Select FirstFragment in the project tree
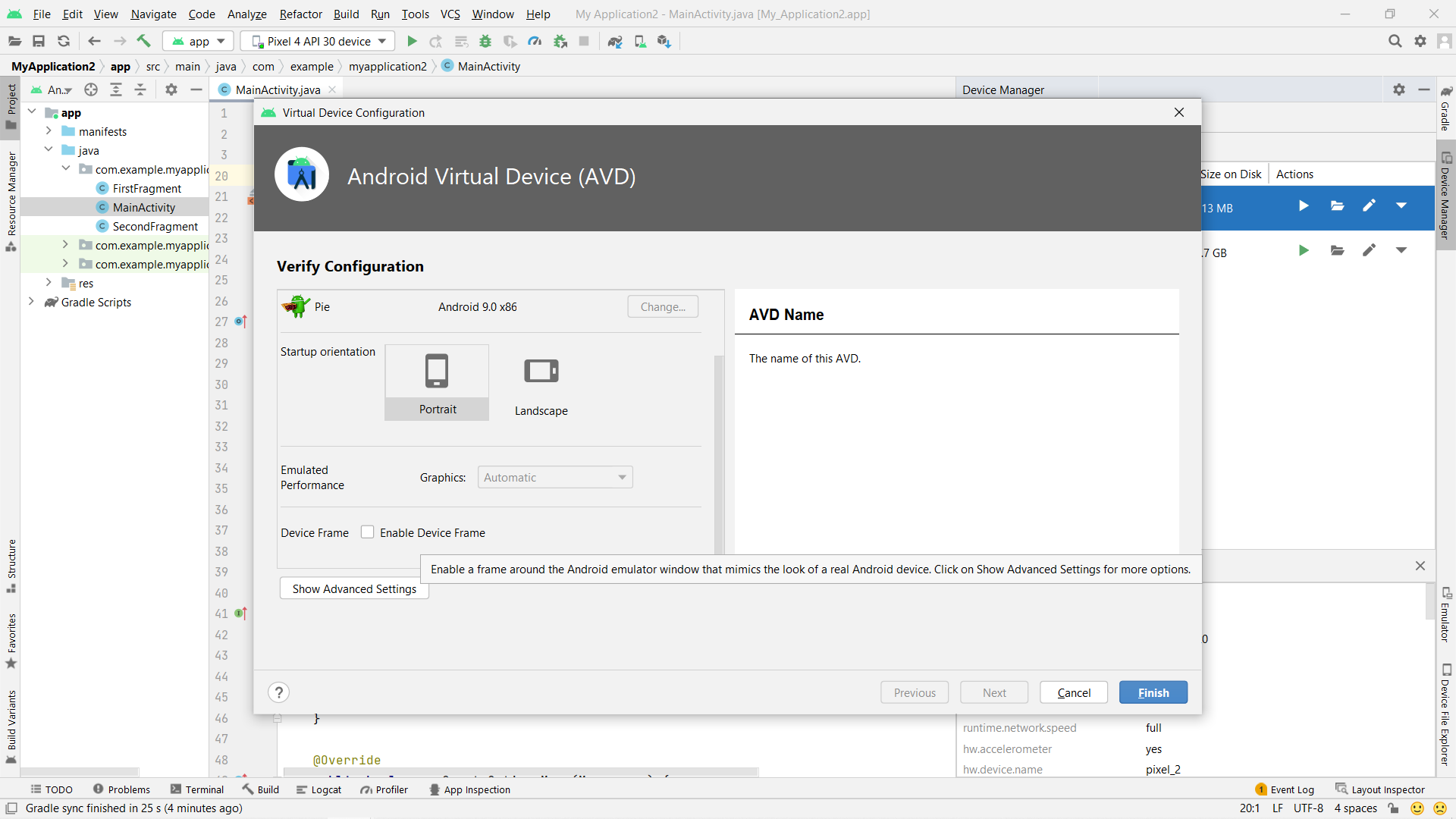 (x=146, y=188)
